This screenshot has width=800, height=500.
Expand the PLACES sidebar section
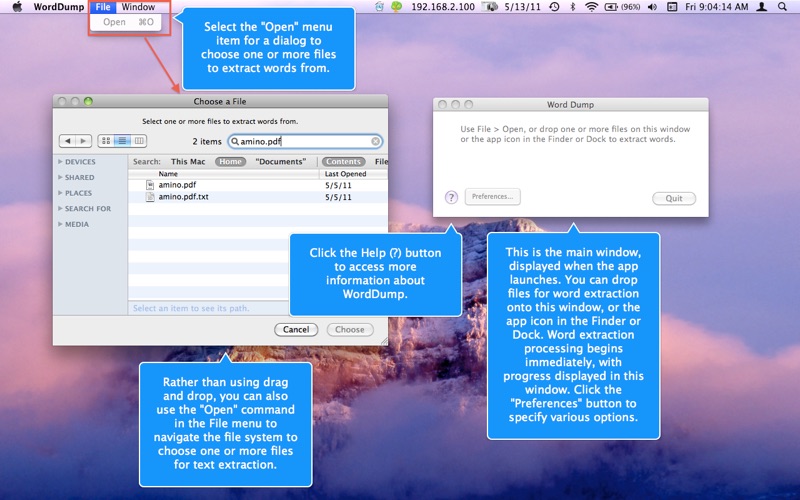pos(60,193)
